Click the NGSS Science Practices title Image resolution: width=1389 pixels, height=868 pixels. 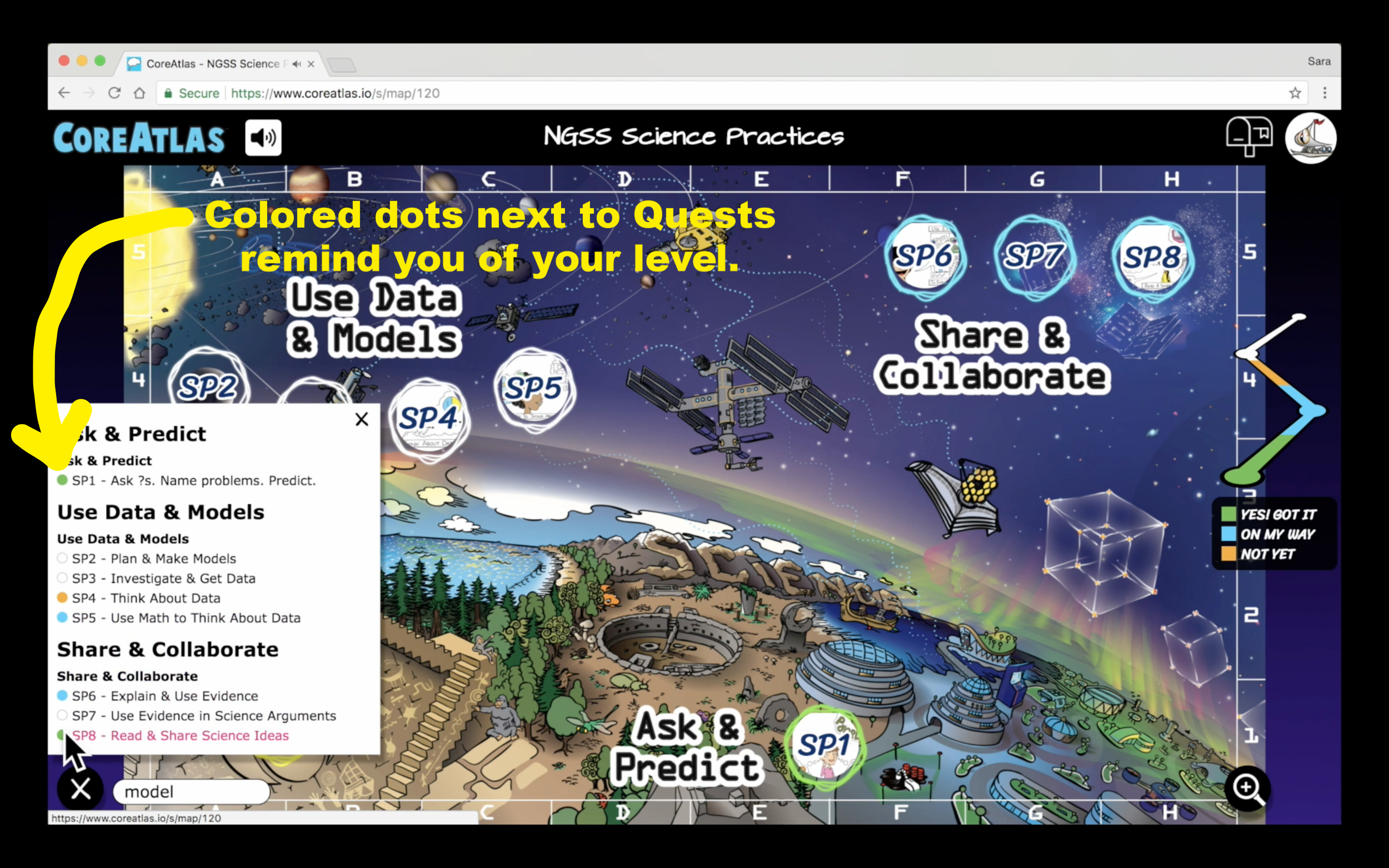click(693, 137)
